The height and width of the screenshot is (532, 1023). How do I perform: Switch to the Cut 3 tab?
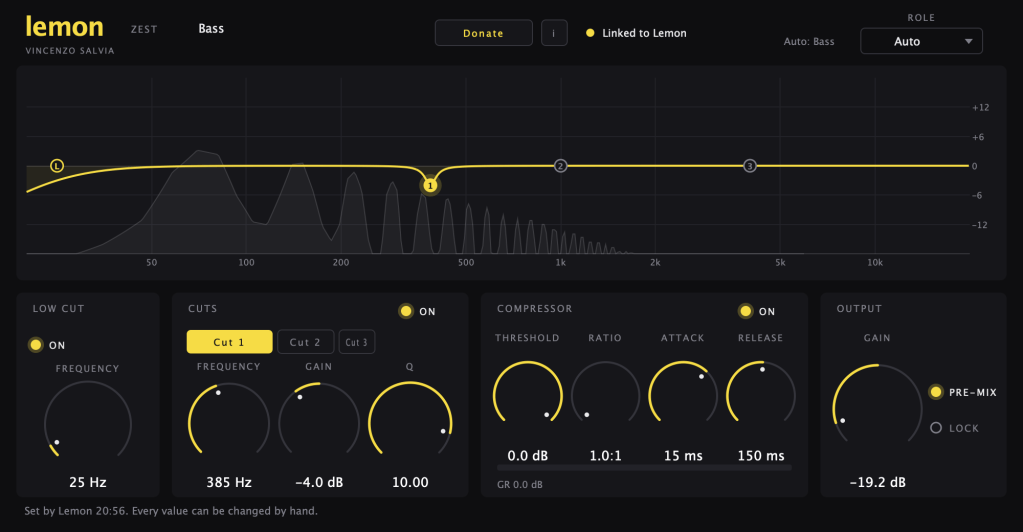pyautogui.click(x=356, y=342)
